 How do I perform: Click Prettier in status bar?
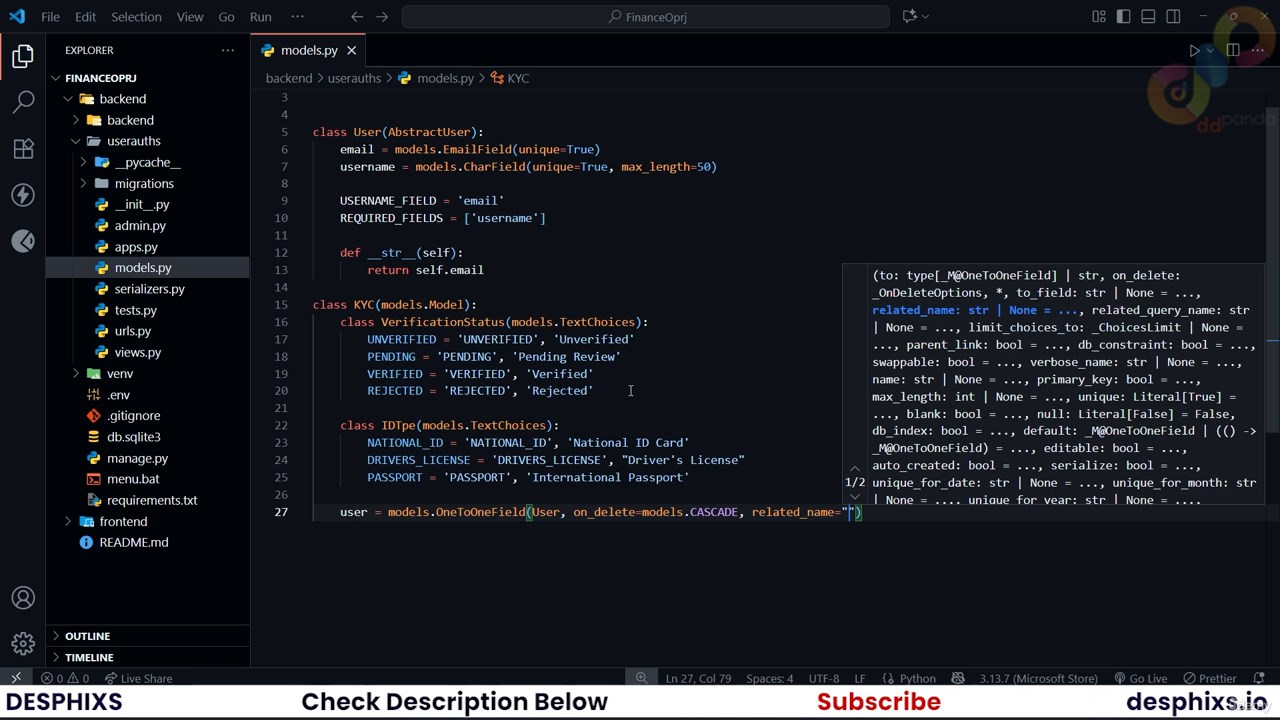[1209, 678]
